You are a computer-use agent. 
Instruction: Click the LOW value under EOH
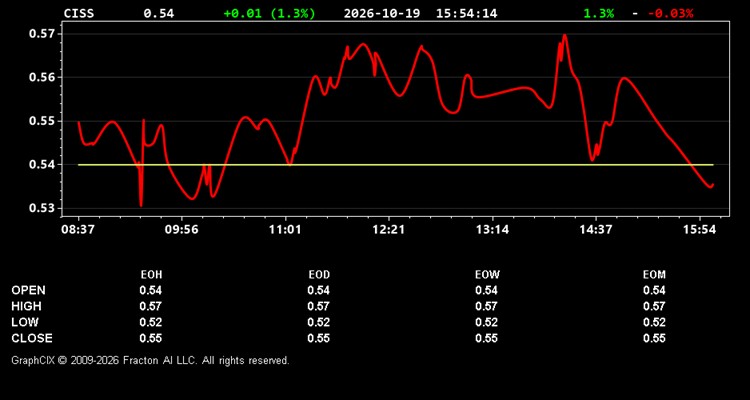point(151,322)
